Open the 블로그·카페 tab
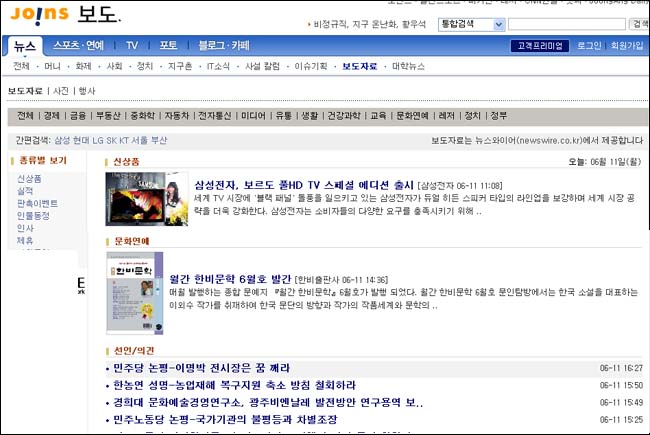This screenshot has height=435, width=650. [224, 45]
